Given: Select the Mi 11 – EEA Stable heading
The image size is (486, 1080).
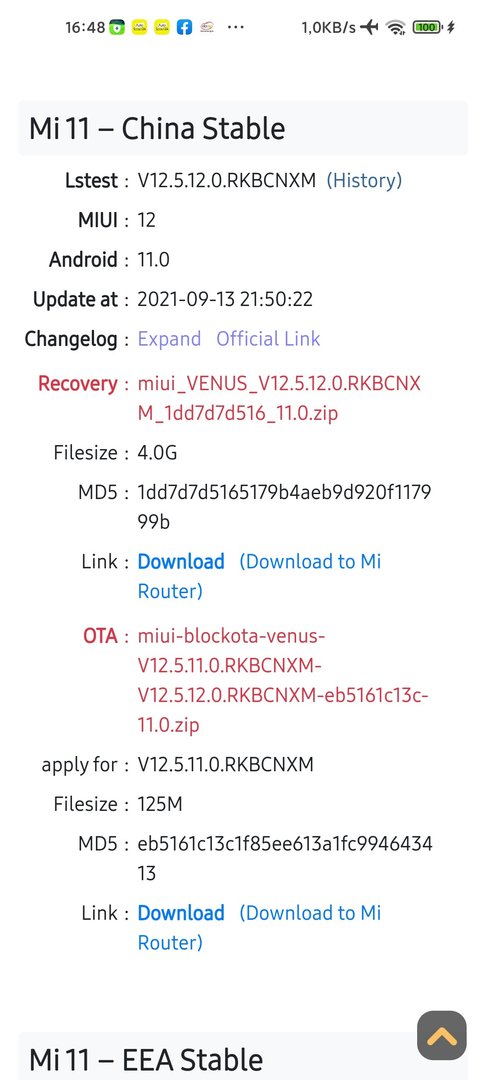Looking at the screenshot, I should click(146, 1059).
